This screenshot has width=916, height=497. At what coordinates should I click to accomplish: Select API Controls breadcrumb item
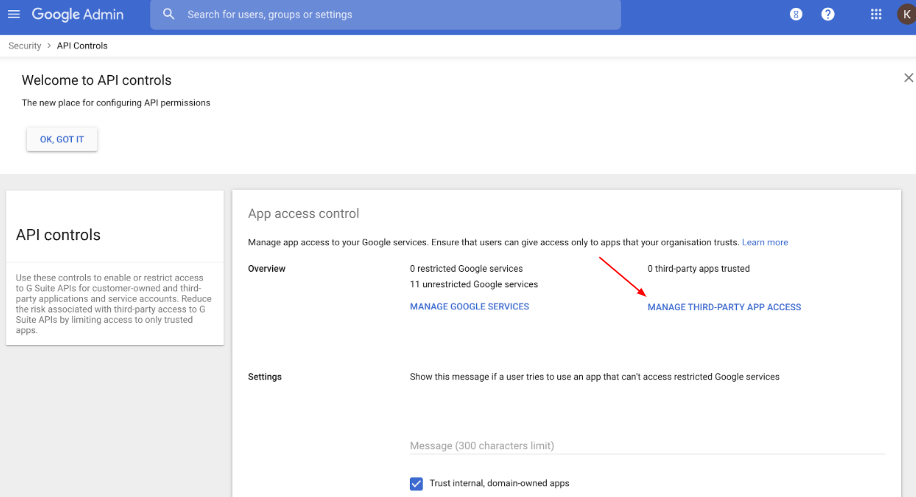pyautogui.click(x=82, y=46)
